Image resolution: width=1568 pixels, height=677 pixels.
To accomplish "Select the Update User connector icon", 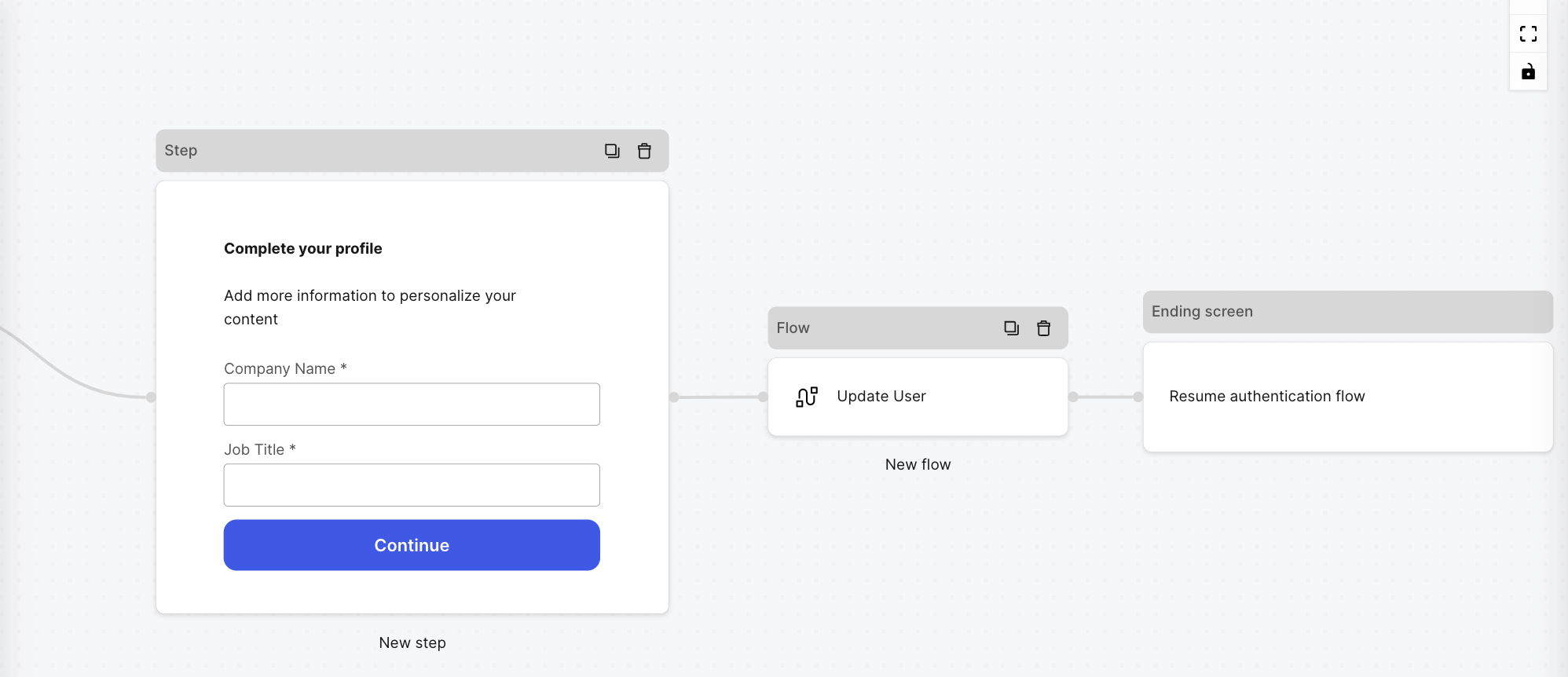I will [x=806, y=396].
